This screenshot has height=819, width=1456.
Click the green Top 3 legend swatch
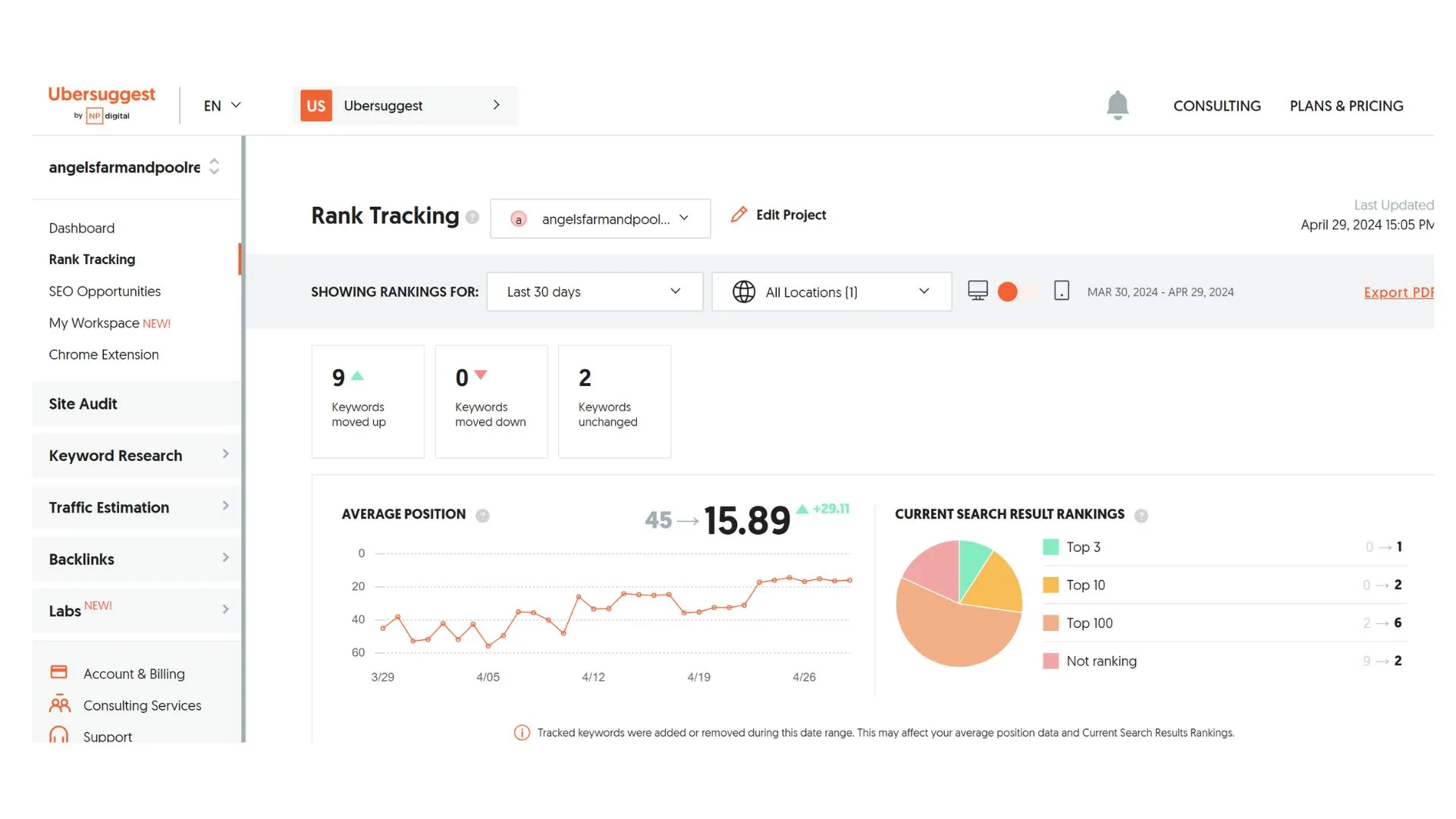(1050, 547)
